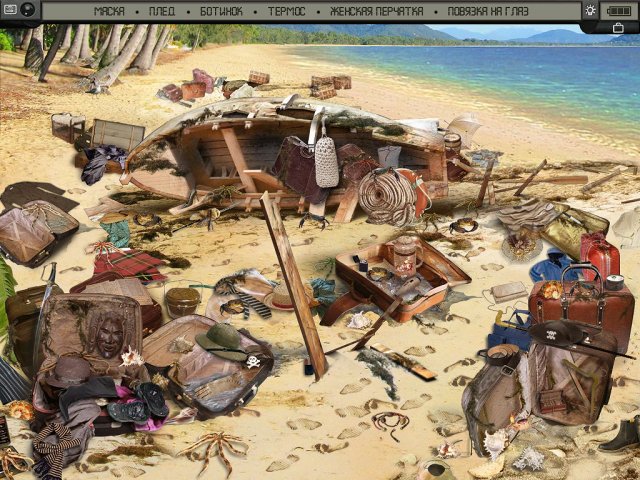
Task: Click the coiled rope on the boat
Action: (388, 195)
